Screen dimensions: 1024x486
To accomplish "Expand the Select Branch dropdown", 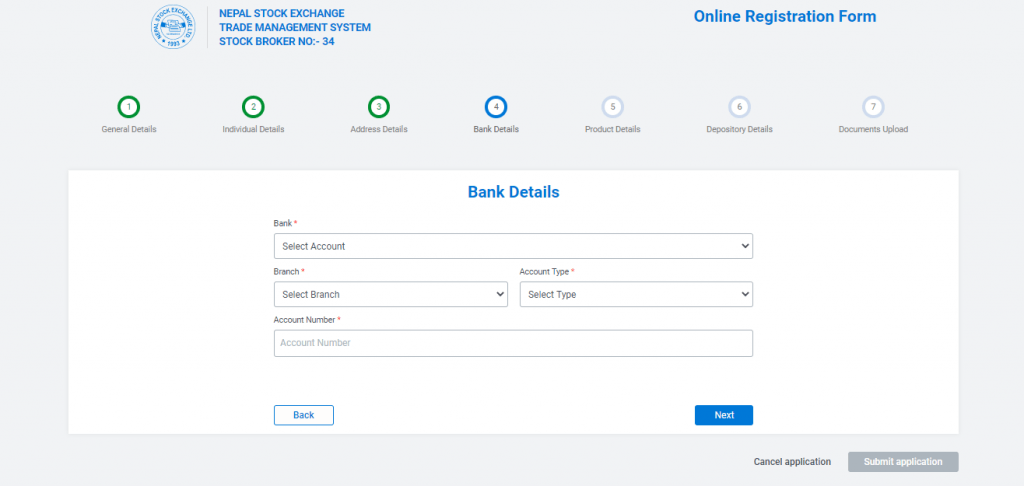I will (x=390, y=294).
